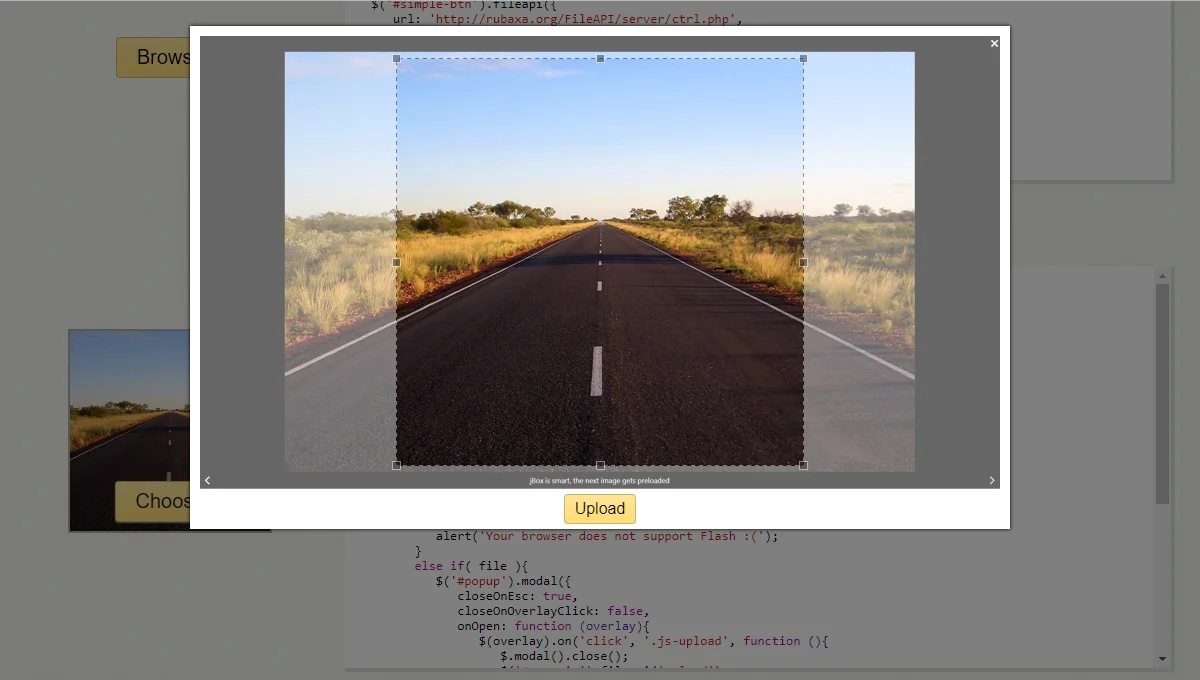Click the bottom-right crop corner handle
Screen dimensions: 1200x680
[803, 464]
